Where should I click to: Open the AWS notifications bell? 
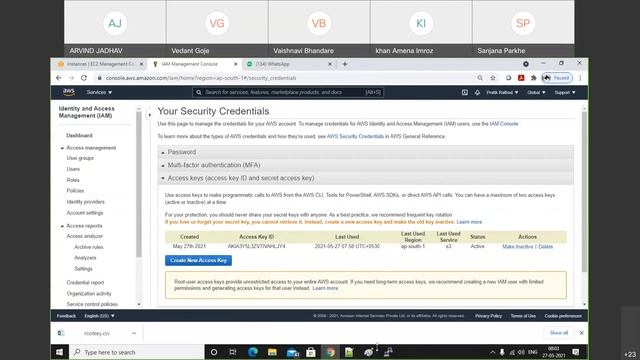(x=477, y=93)
